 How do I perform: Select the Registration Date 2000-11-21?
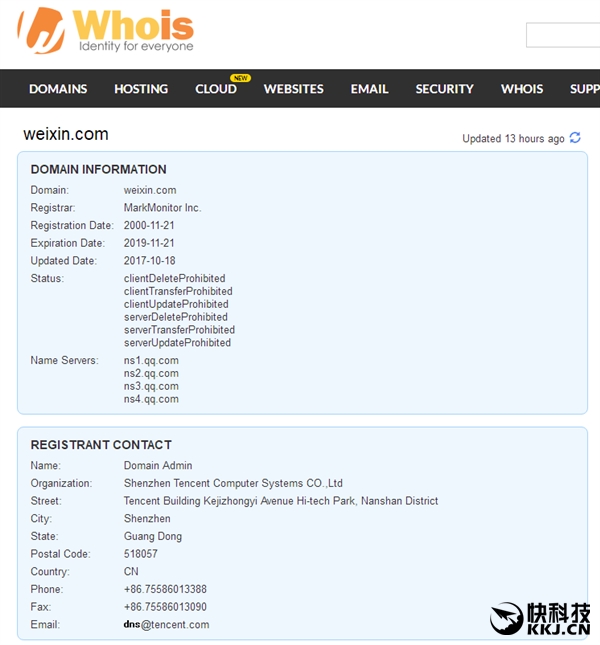pyautogui.click(x=149, y=225)
